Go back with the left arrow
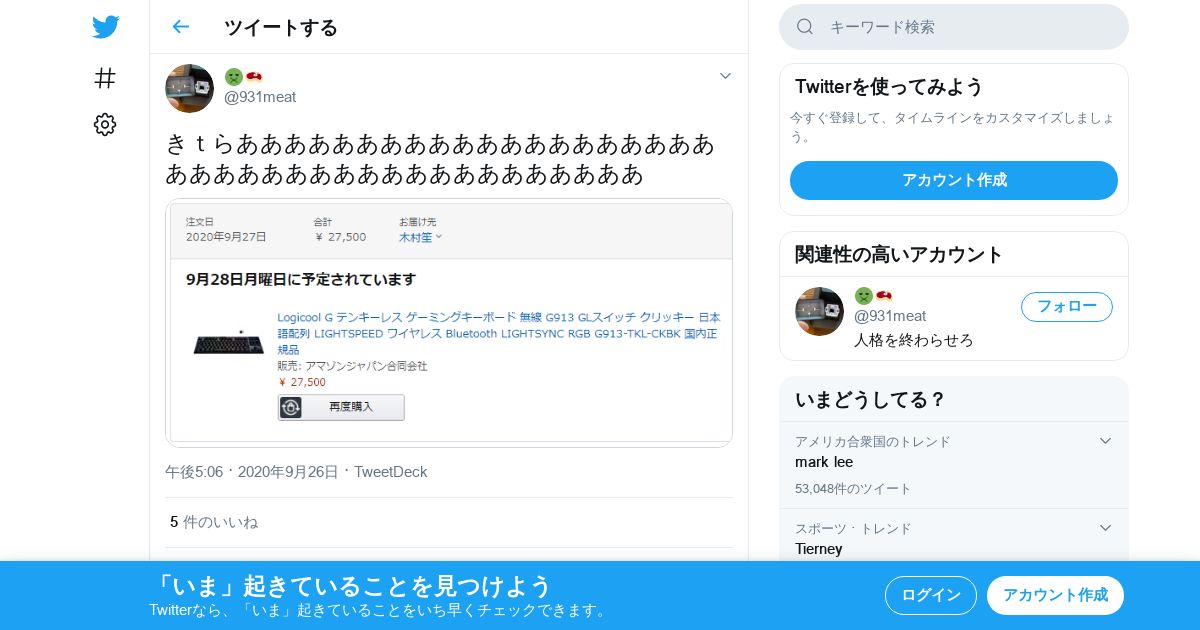The width and height of the screenshot is (1200, 630). click(x=180, y=27)
